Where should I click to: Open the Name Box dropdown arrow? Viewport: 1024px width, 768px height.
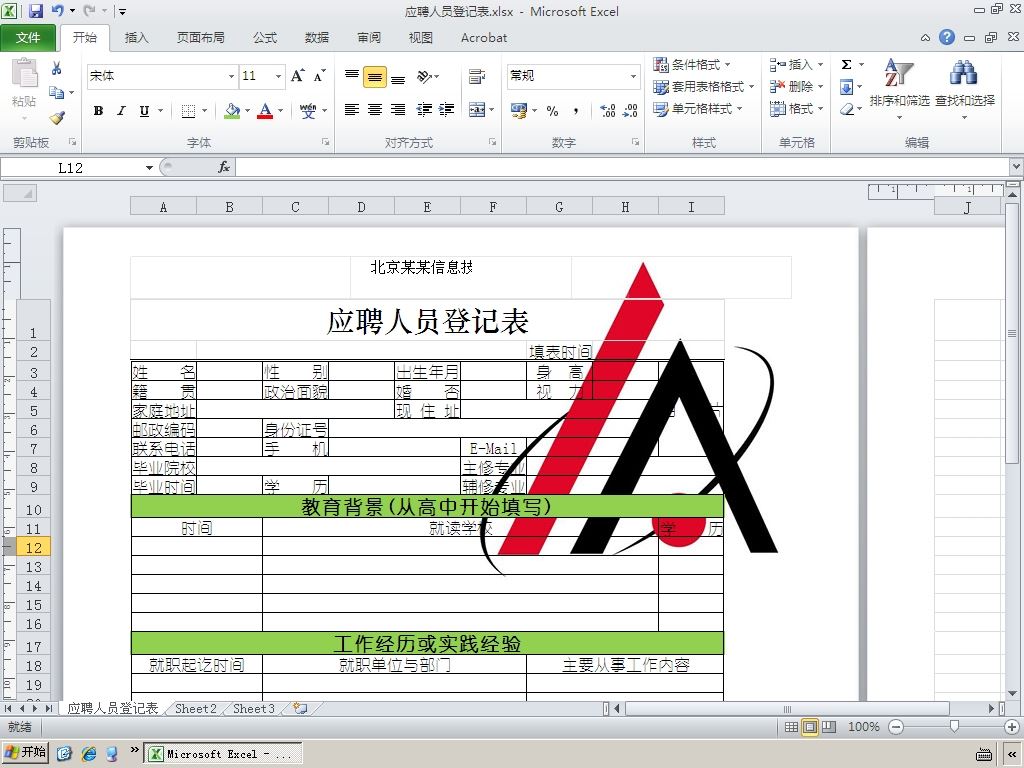(149, 168)
